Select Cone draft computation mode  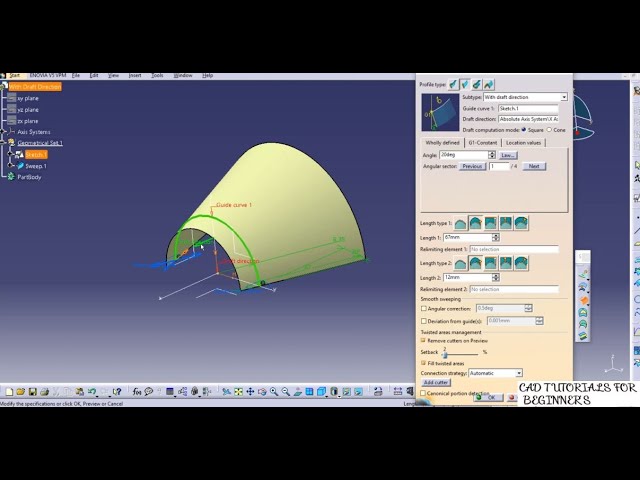point(549,130)
